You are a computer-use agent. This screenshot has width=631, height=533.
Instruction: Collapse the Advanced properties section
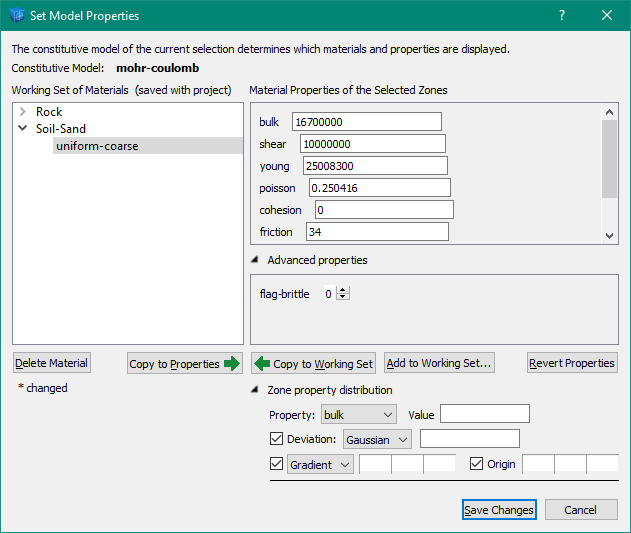tap(256, 260)
